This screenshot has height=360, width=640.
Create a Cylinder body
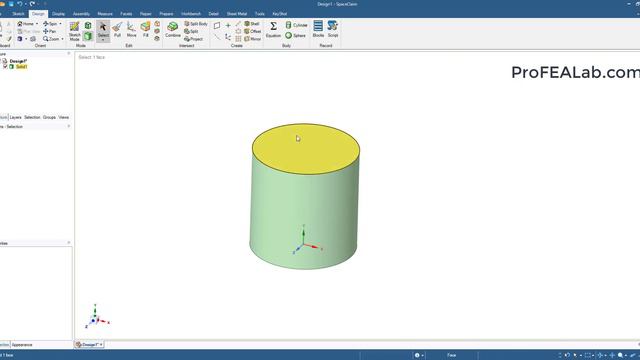click(x=296, y=25)
